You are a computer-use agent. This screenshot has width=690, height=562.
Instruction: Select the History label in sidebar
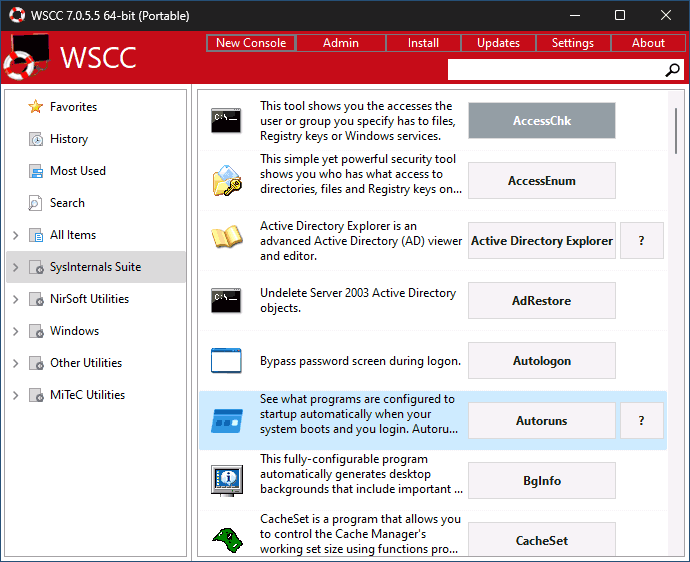tap(69, 139)
